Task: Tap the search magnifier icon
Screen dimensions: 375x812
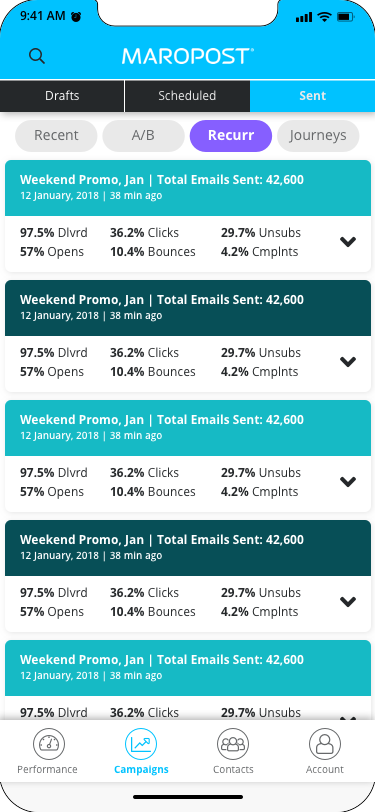Action: pos(37,56)
